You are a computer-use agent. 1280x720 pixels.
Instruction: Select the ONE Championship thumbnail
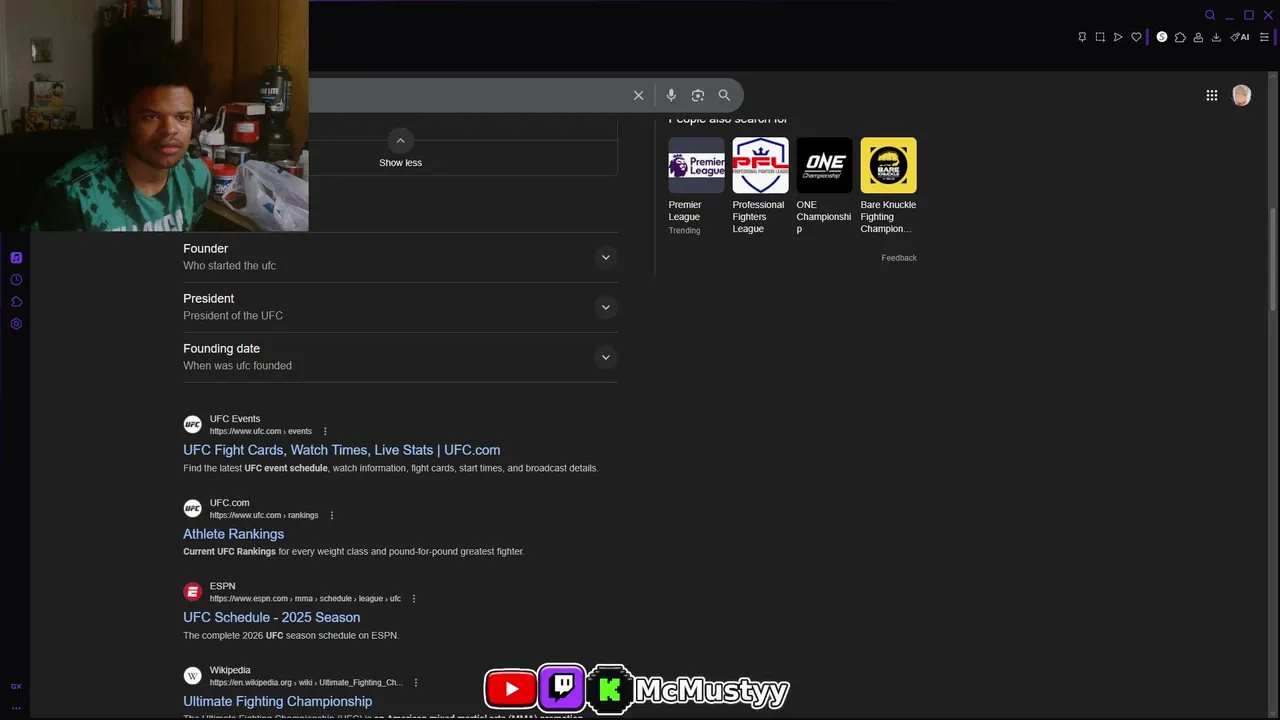[x=824, y=165]
